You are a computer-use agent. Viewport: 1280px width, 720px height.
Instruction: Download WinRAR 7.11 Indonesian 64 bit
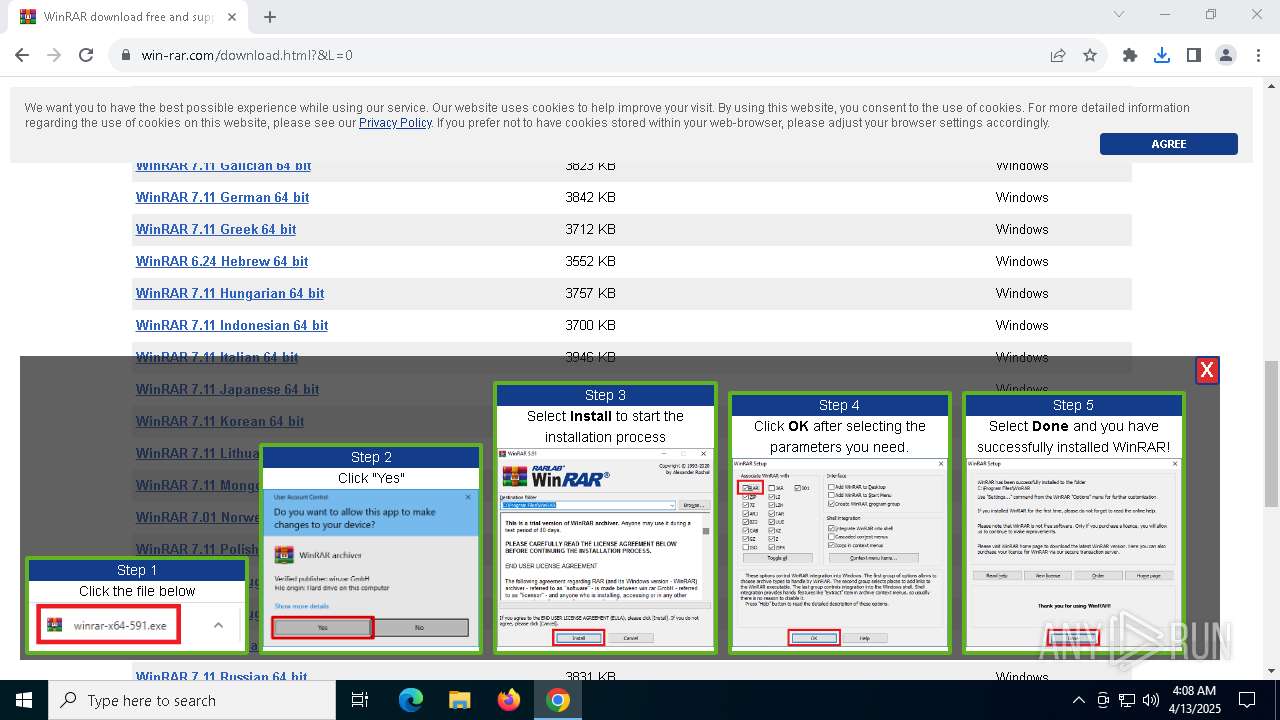[x=232, y=325]
